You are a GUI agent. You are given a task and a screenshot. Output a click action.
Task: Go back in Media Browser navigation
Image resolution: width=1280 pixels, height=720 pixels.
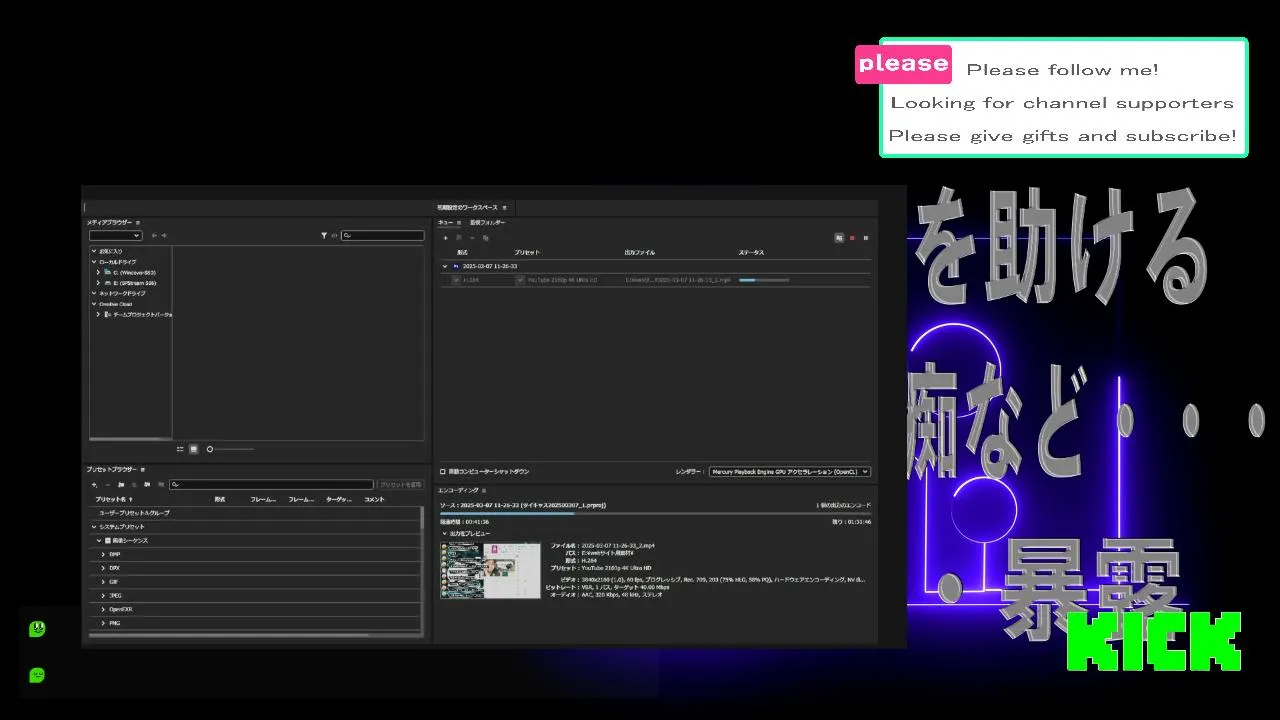coord(154,236)
